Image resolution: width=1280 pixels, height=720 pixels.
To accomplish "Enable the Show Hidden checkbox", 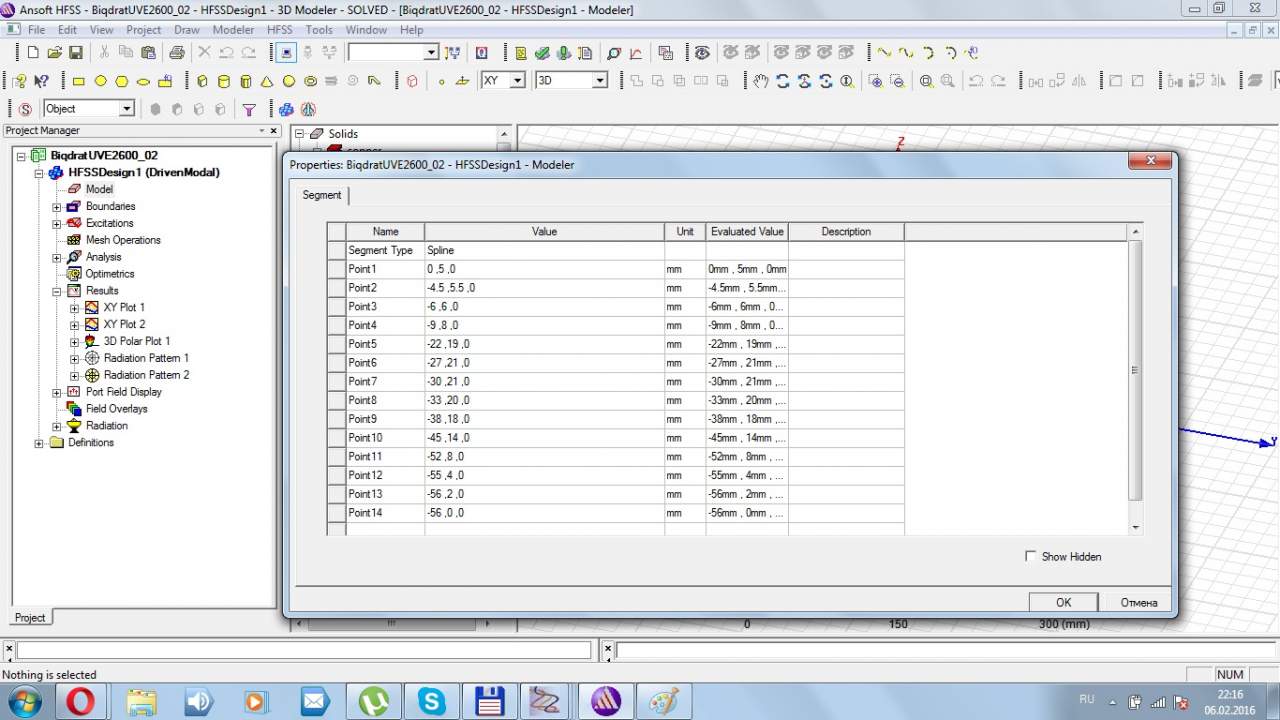I will (1031, 556).
